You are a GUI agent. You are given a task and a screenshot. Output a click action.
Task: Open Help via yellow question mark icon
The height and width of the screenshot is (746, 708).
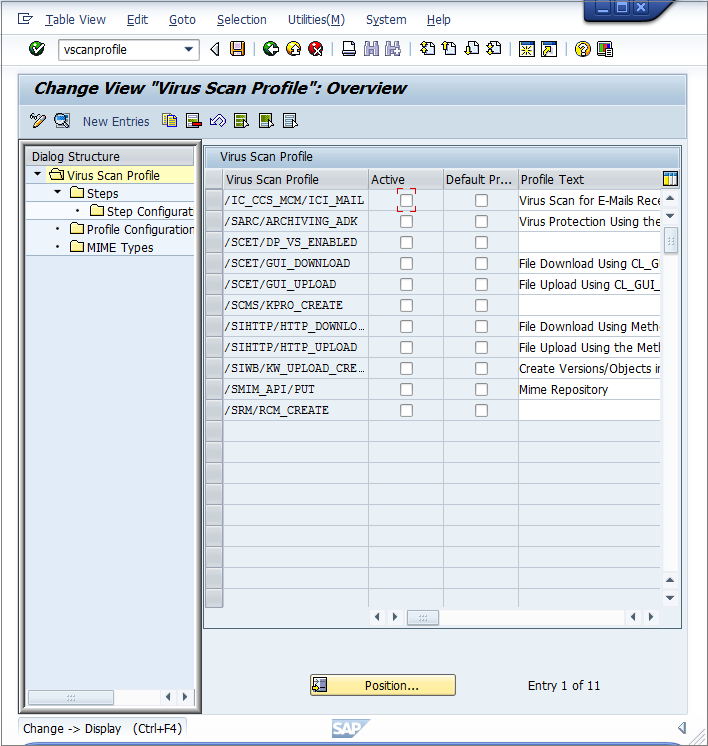[583, 49]
